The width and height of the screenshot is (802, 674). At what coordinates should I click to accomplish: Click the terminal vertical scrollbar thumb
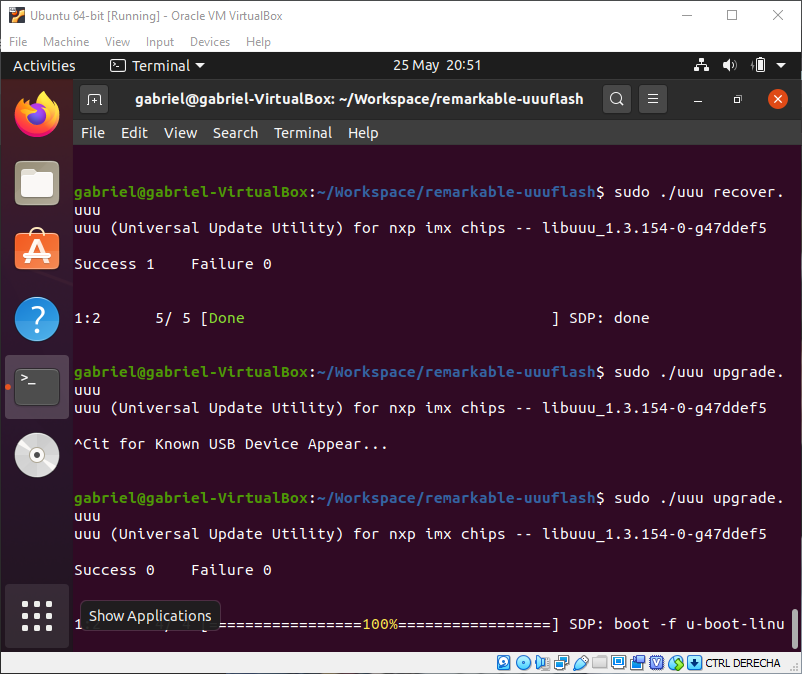794,628
